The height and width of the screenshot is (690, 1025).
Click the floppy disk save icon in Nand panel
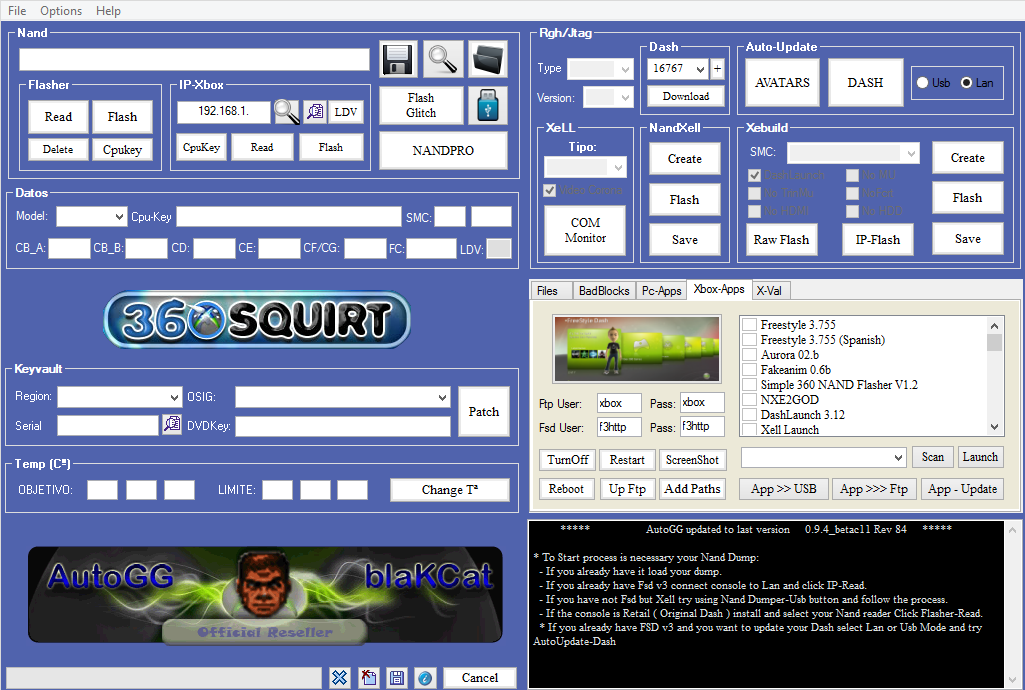[397, 59]
